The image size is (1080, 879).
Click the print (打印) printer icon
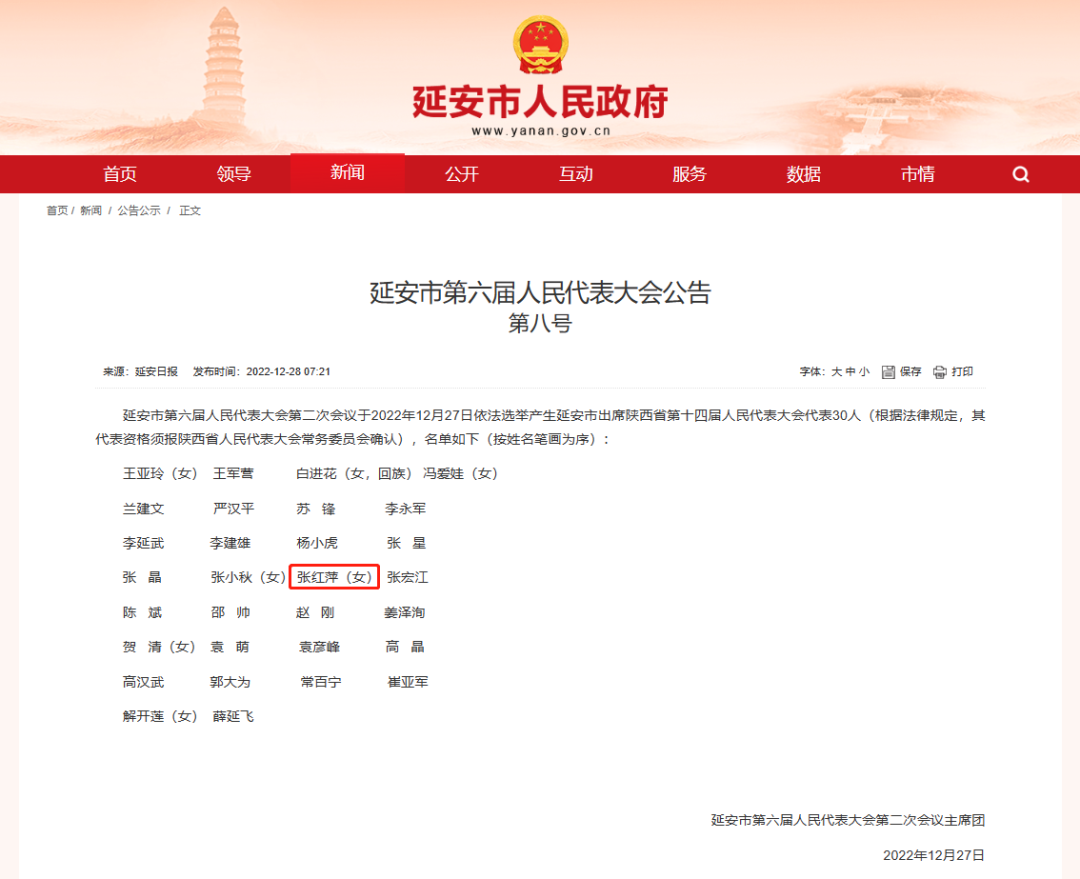pos(940,372)
